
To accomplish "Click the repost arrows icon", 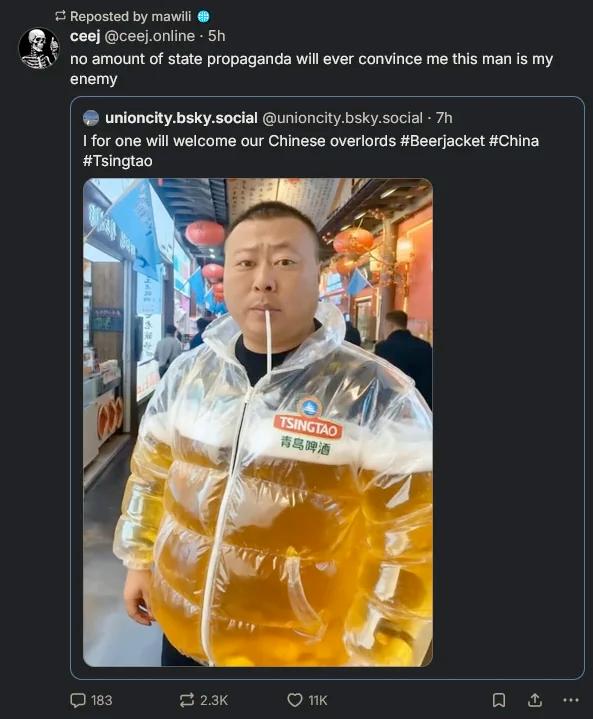I will (x=187, y=700).
